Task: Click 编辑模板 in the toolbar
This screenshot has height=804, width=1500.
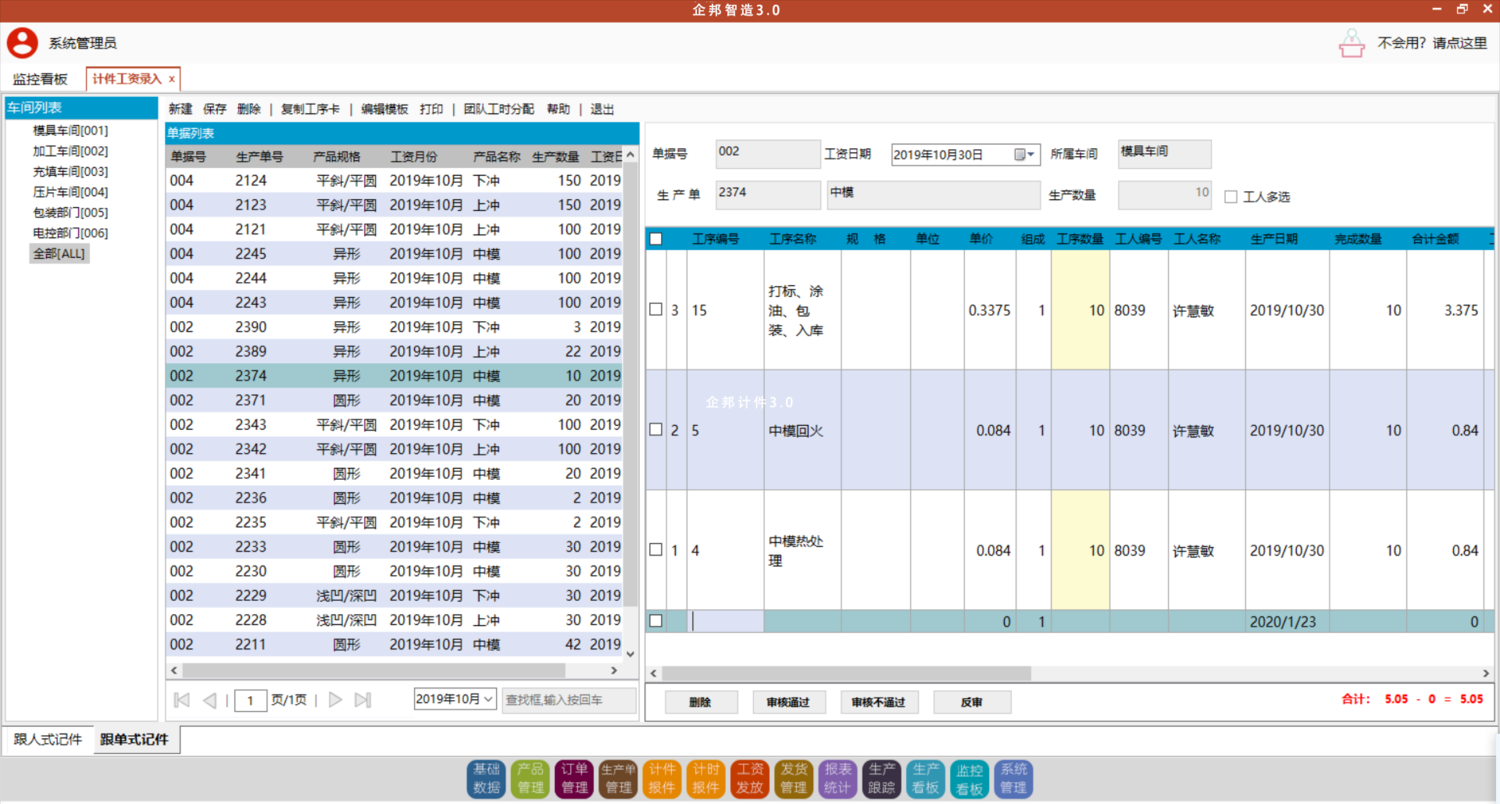Action: pos(385,109)
